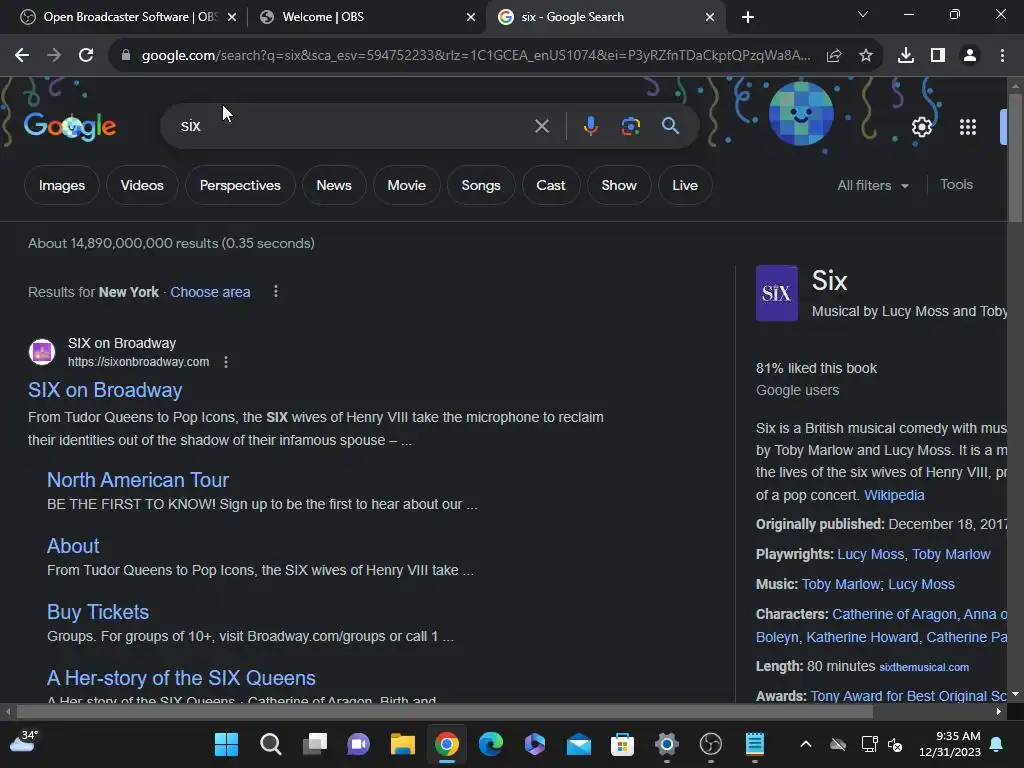Open A Her-story of the SIX Queens
The height and width of the screenshot is (768, 1024).
[182, 678]
